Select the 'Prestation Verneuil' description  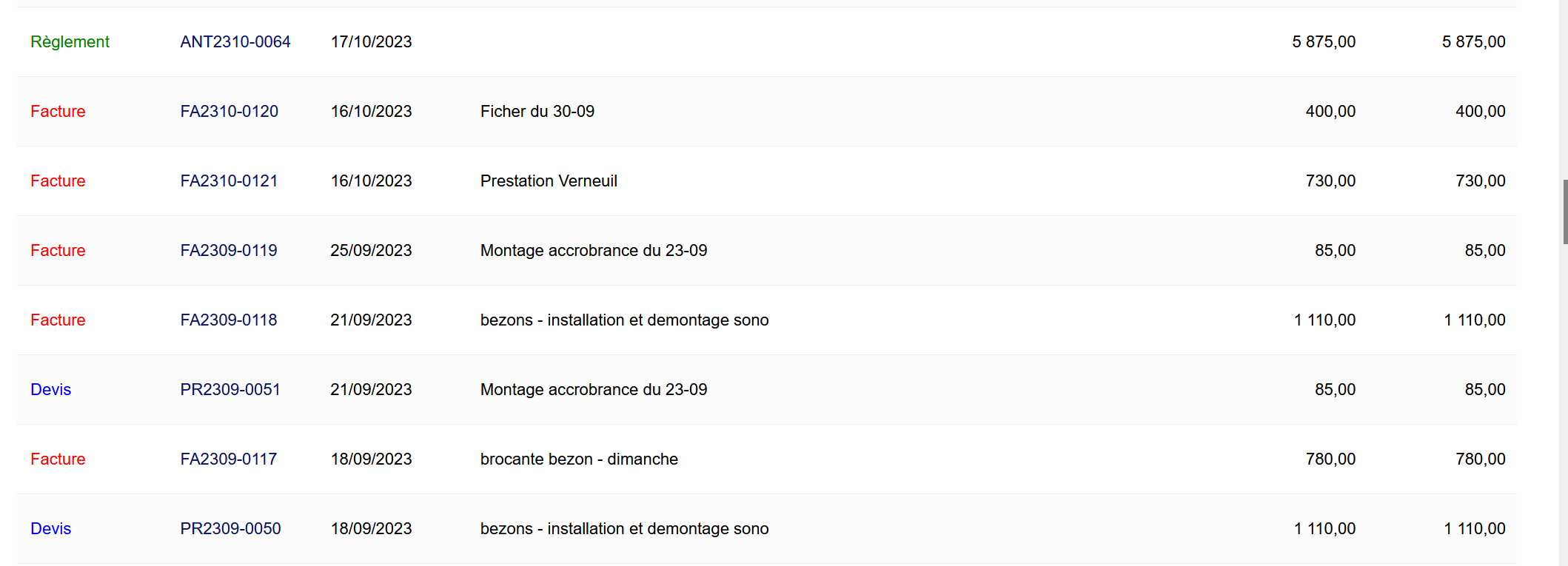pyautogui.click(x=548, y=181)
